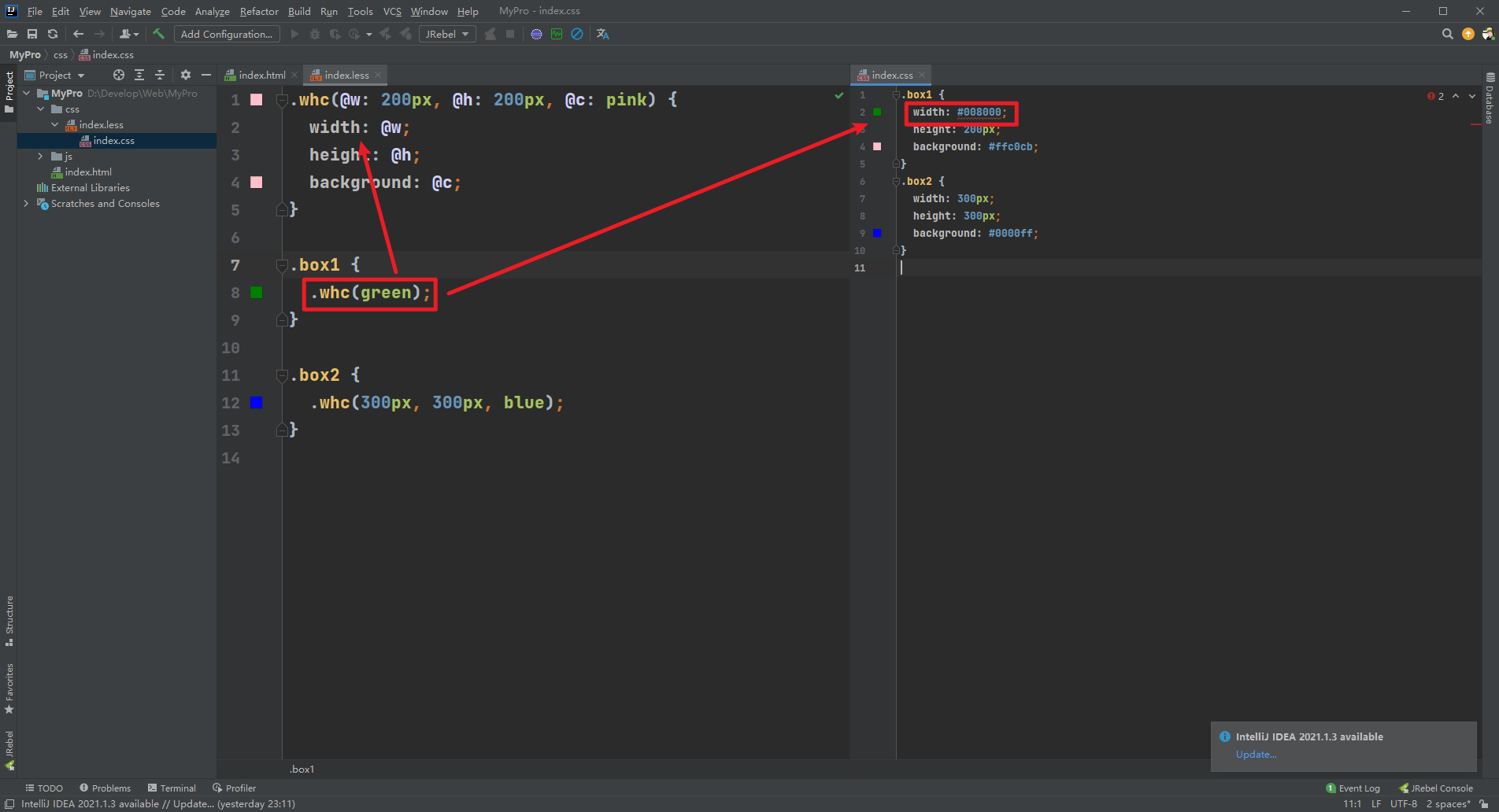Click Expand All in Project panel
Viewport: 1499px width, 812px height.
click(x=139, y=75)
